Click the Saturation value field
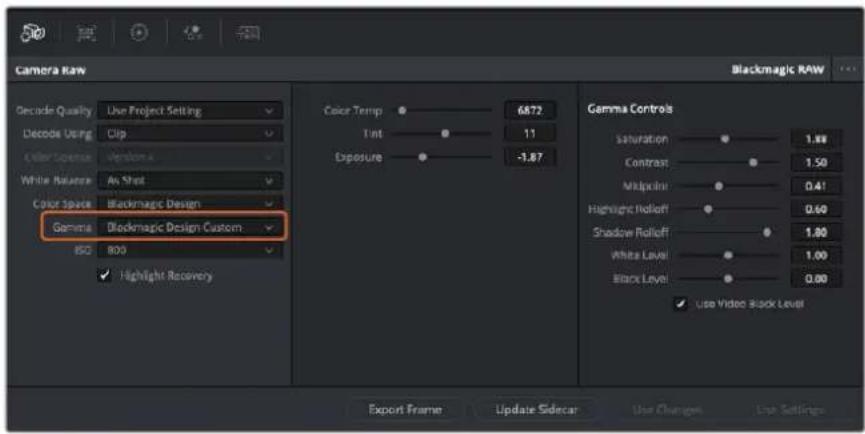865x434 pixels. coord(816,140)
